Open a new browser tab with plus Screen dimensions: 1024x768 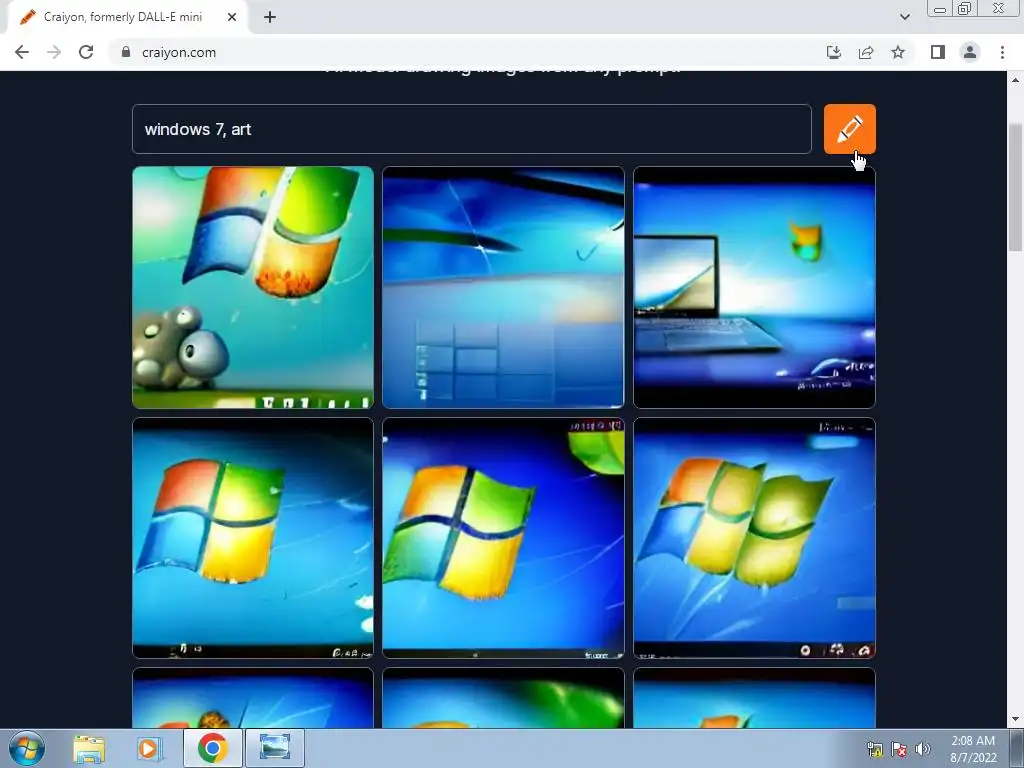pos(270,18)
